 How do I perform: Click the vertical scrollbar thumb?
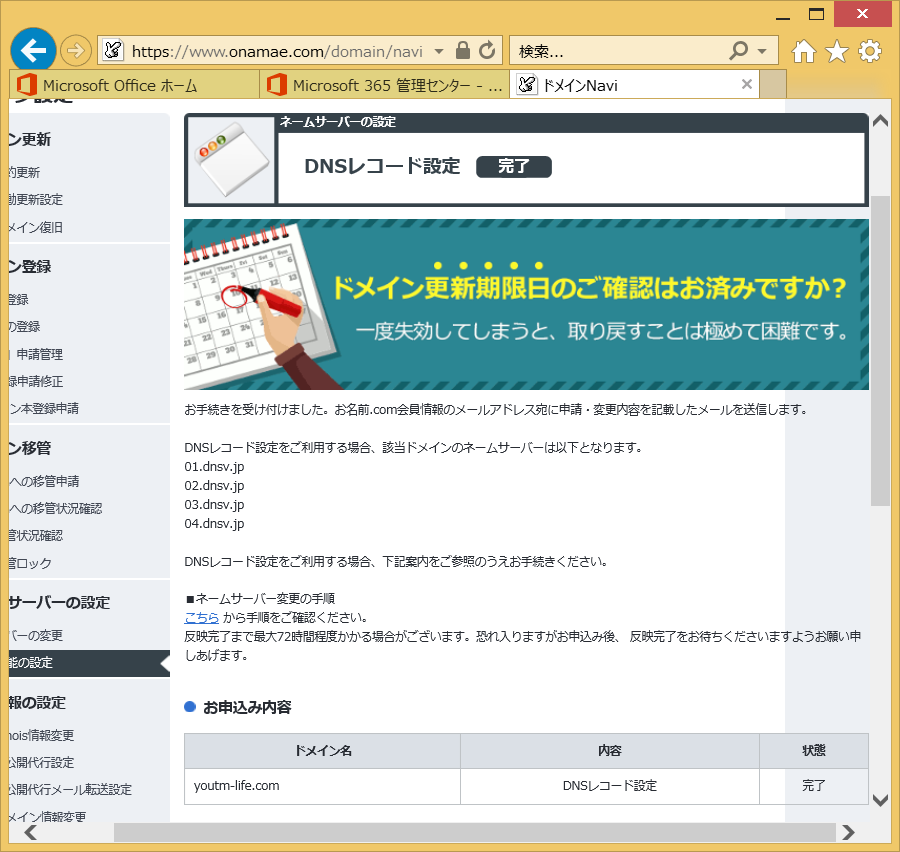(x=880, y=351)
